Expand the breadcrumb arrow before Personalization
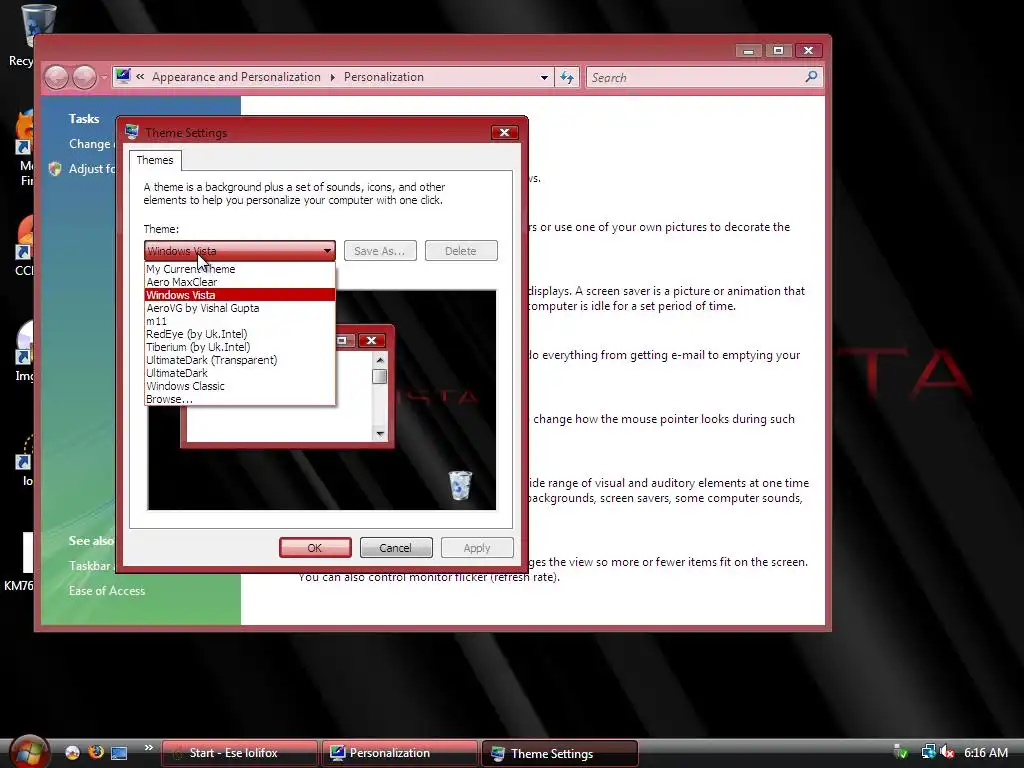1024x768 pixels. click(332, 77)
